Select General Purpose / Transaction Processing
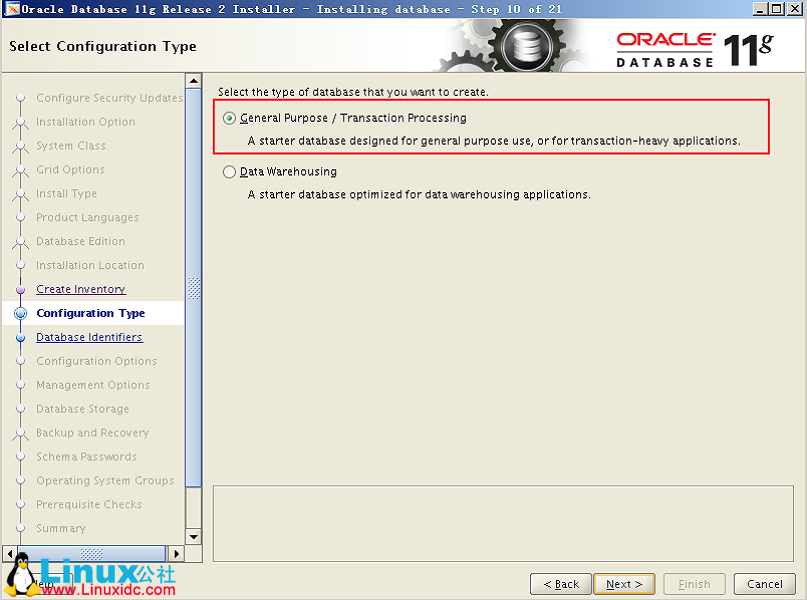 tap(230, 117)
